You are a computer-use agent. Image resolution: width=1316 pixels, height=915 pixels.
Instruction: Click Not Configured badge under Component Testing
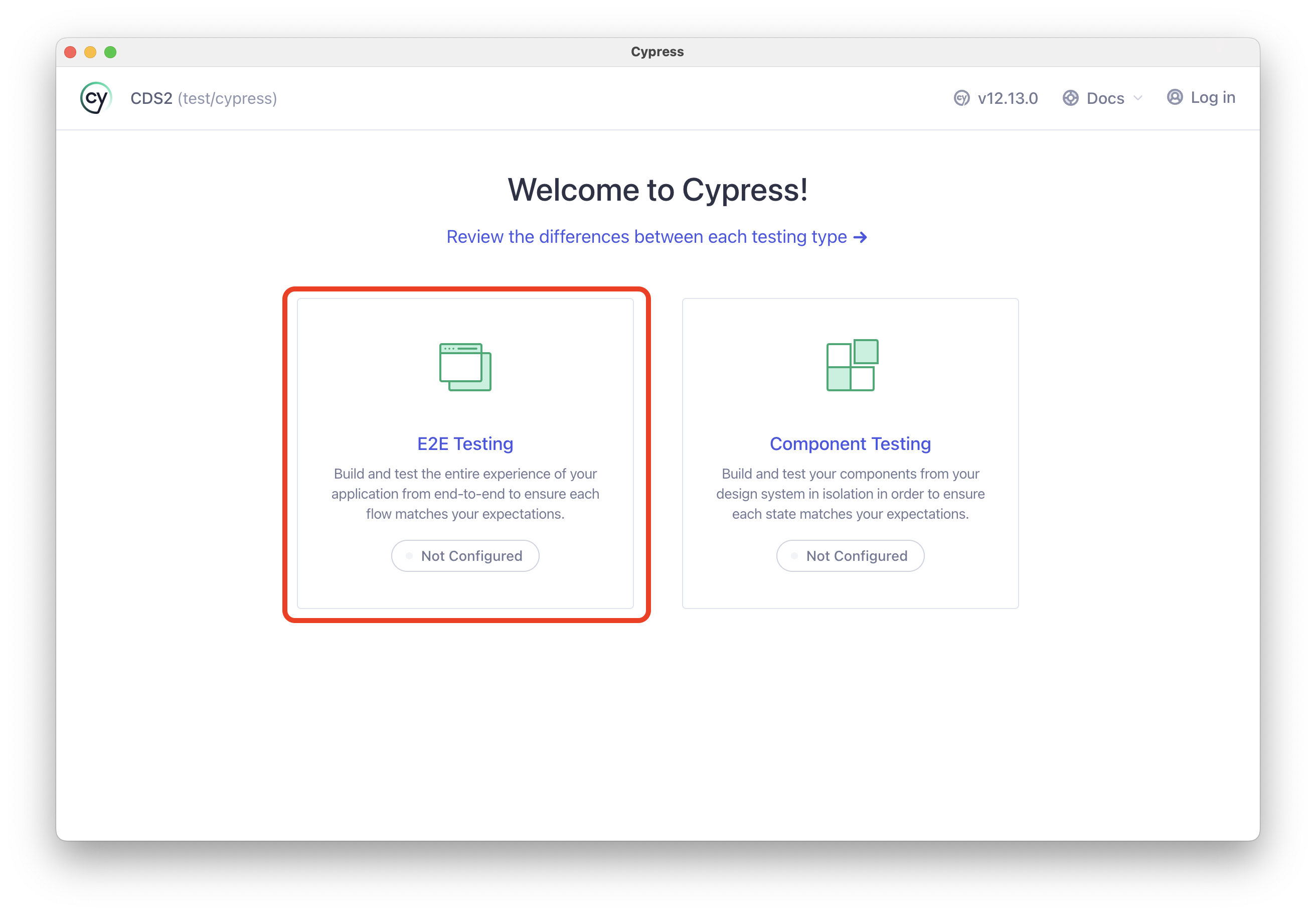pos(850,555)
